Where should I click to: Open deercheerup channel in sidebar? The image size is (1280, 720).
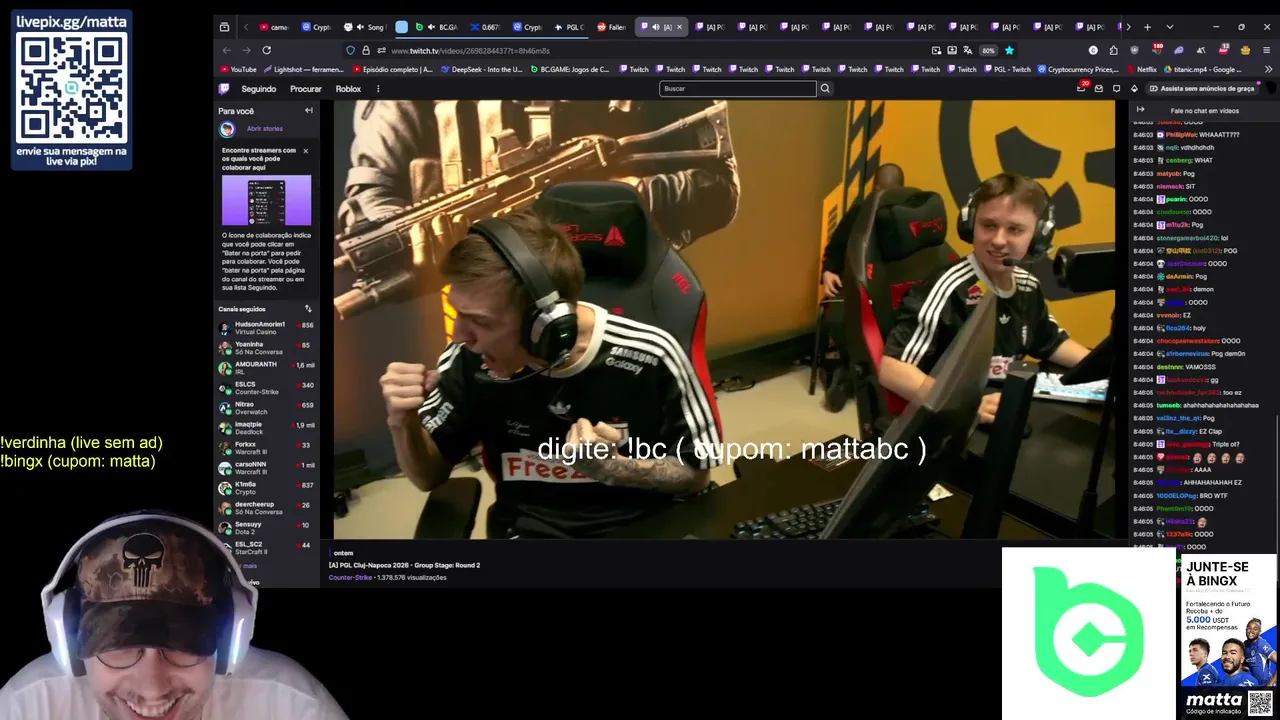coord(266,508)
